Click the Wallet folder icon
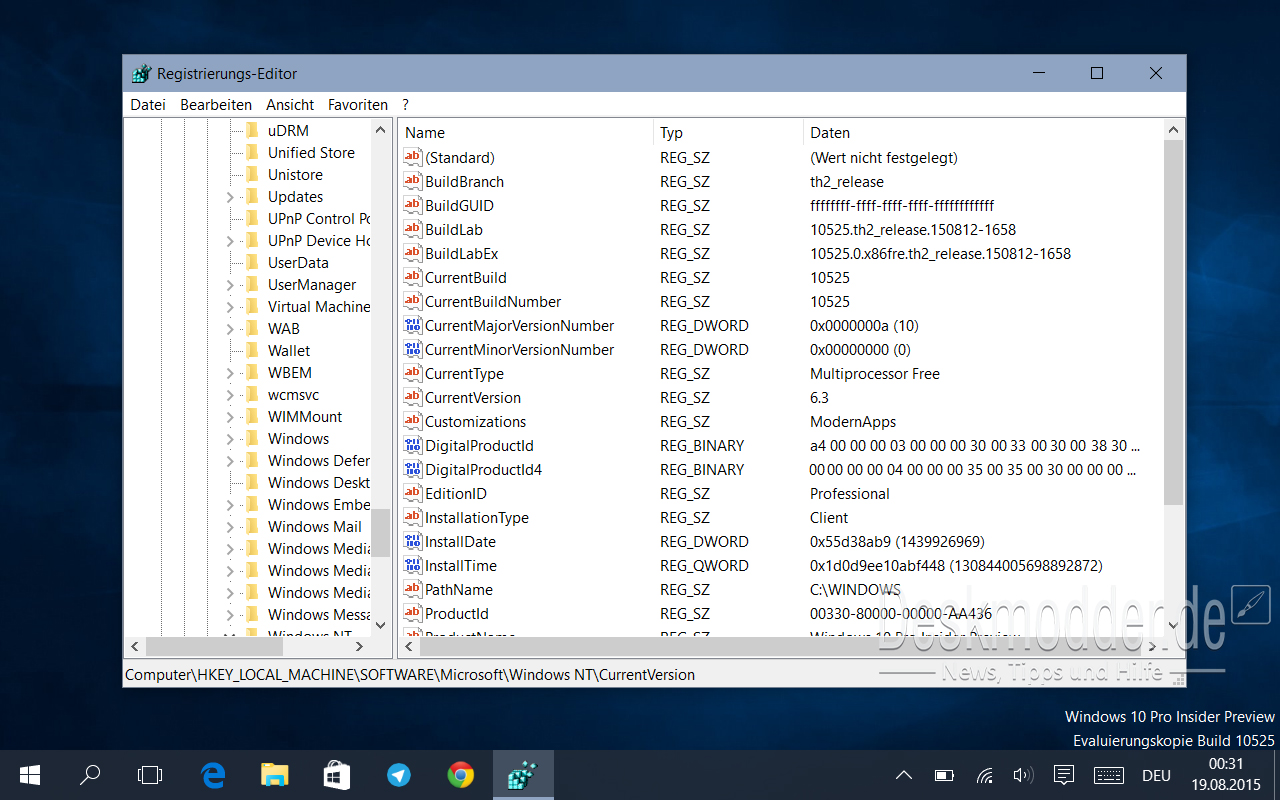The image size is (1280, 800). [x=252, y=350]
